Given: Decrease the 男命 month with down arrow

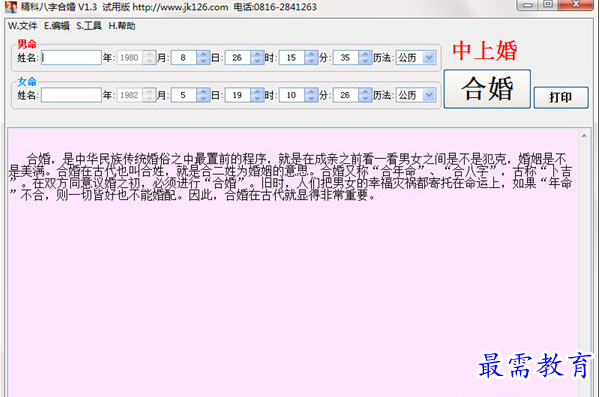Looking at the screenshot, I should point(203,61).
